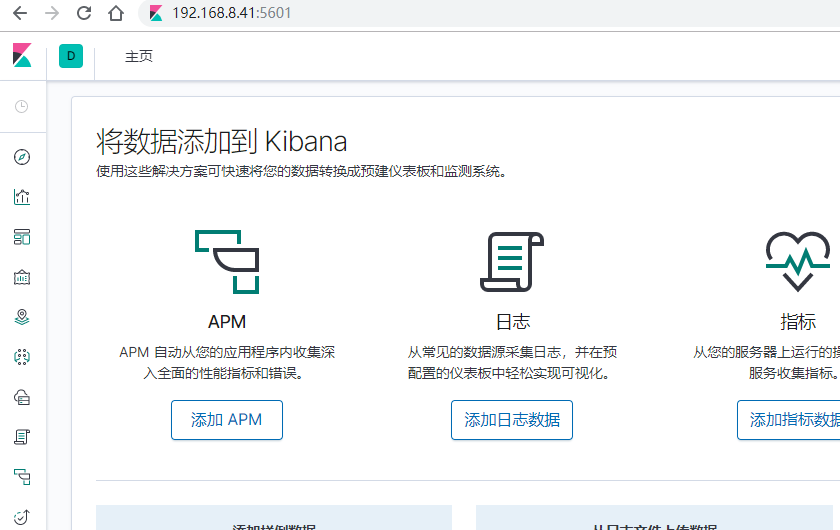Open Dashboard icon in sidebar
Viewport: 840px width, 530px height.
22,237
